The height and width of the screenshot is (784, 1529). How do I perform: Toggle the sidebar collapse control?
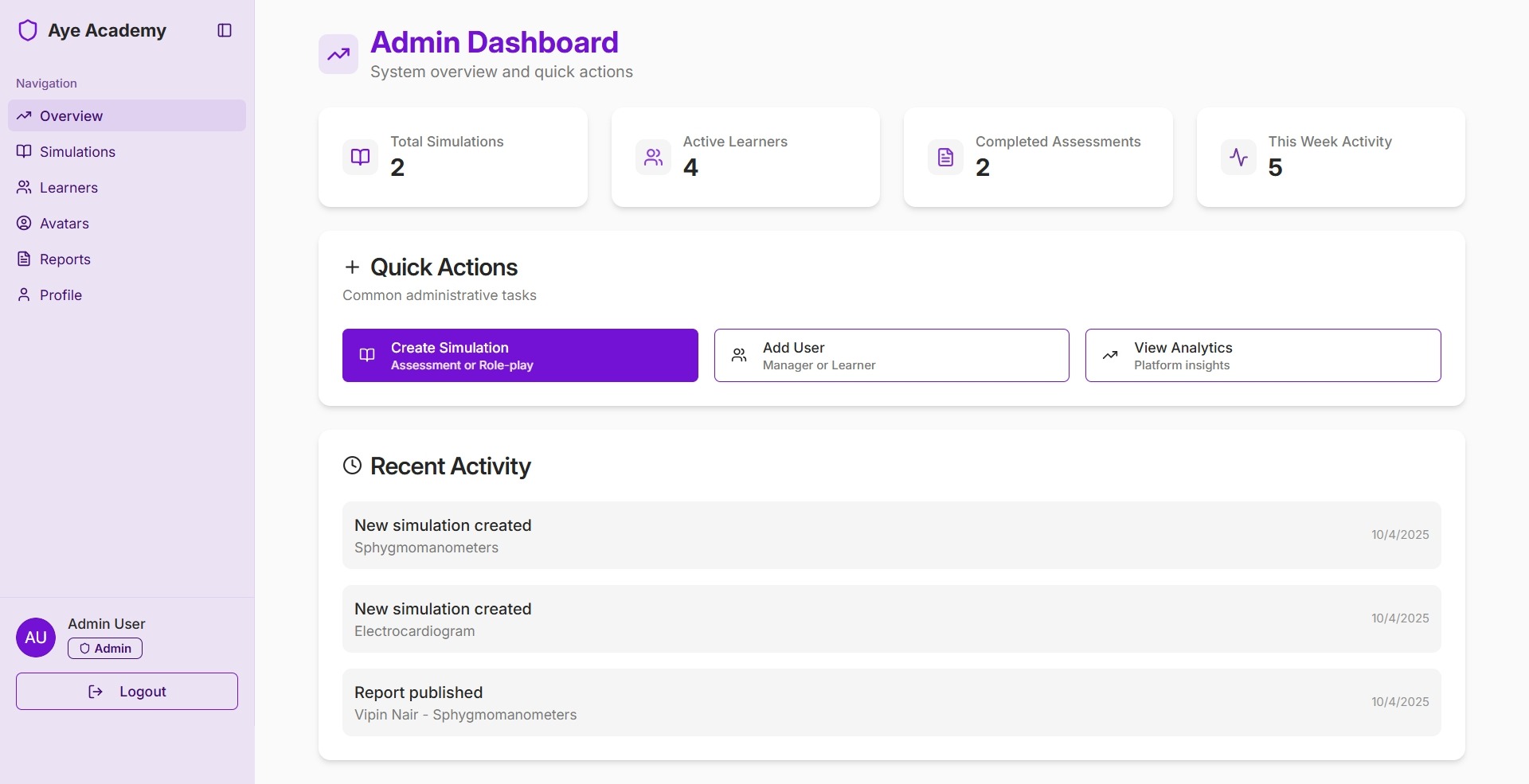coord(224,30)
